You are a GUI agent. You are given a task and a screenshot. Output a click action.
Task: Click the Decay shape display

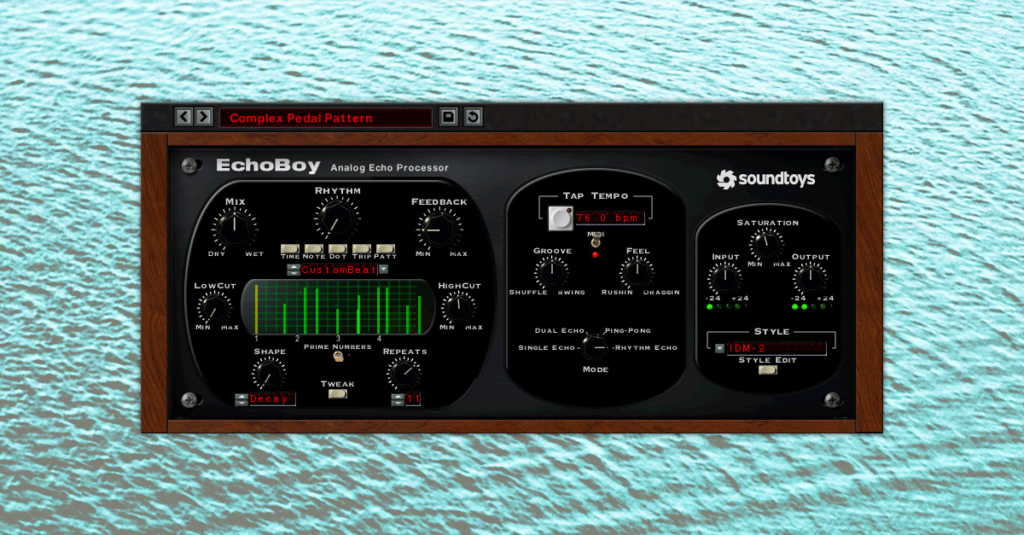[272, 399]
